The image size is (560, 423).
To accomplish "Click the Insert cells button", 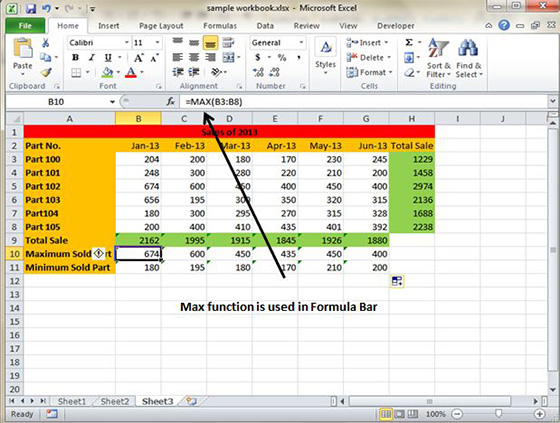I will 367,43.
